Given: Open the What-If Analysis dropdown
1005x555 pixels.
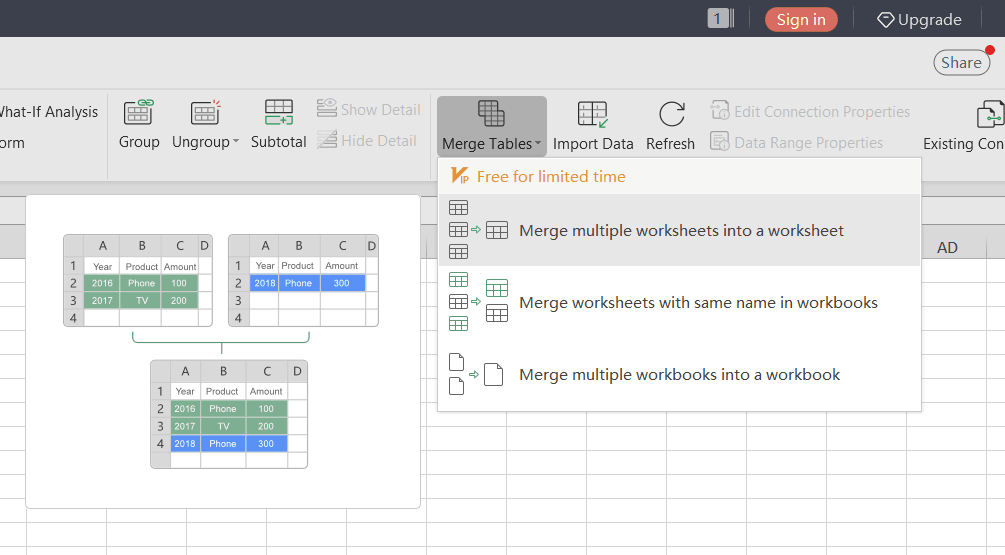Looking at the screenshot, I should [49, 112].
